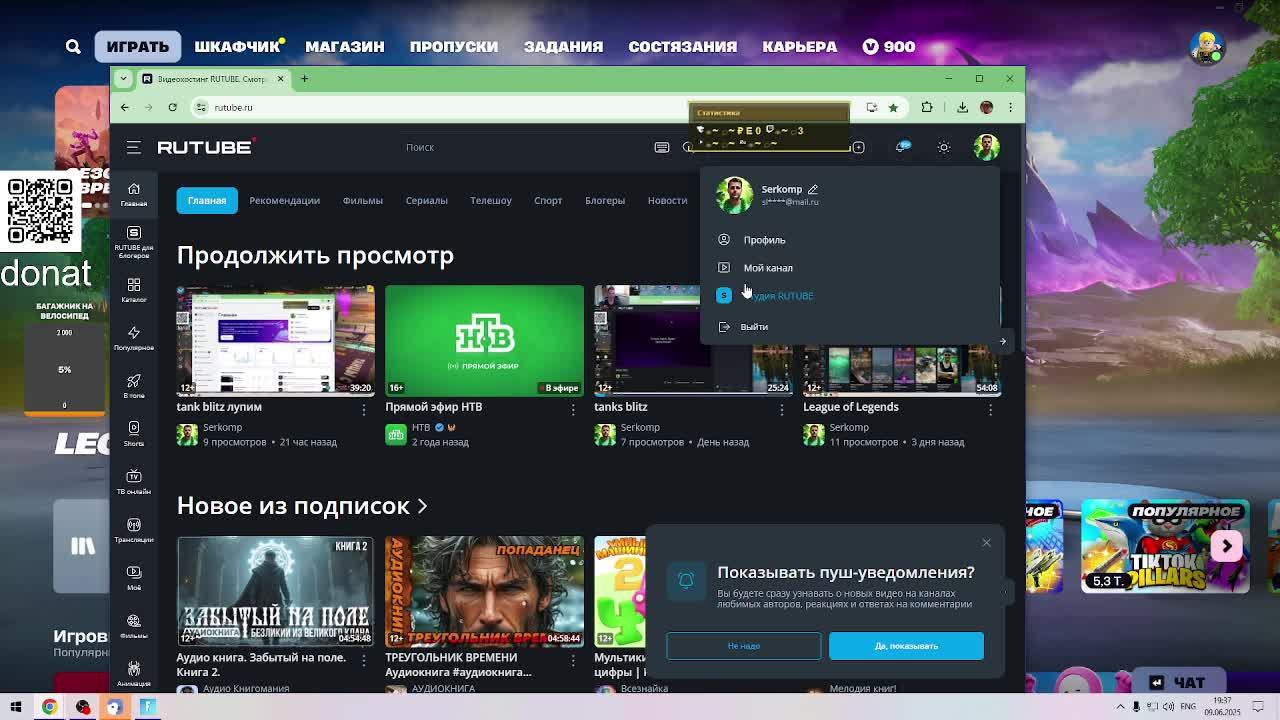Open options for Забытый на поле audiobook
This screenshot has height=720, width=1280.
tap(364, 659)
